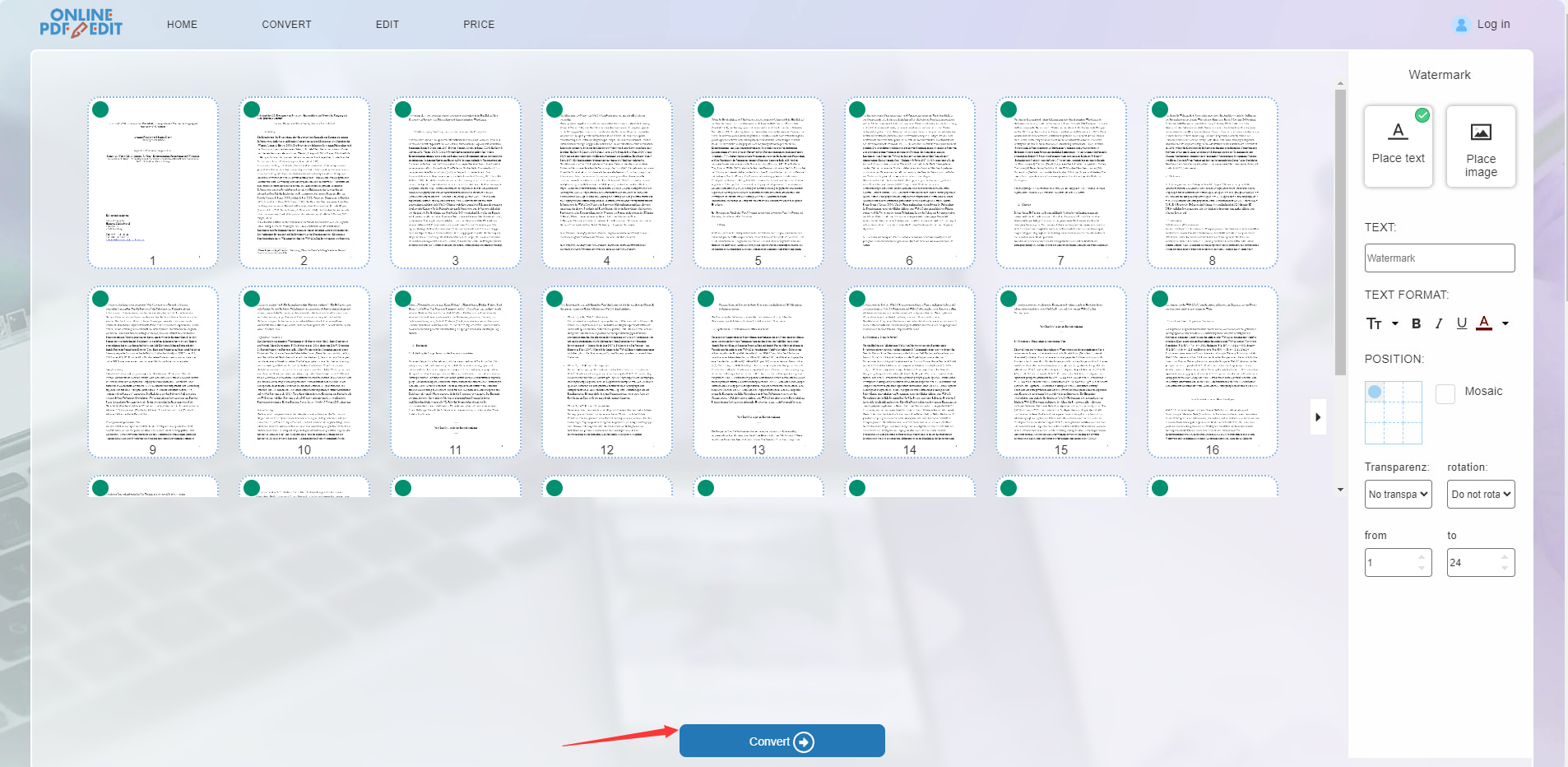1568x767 pixels.
Task: Click the Online PDF Edit logo
Action: click(81, 23)
